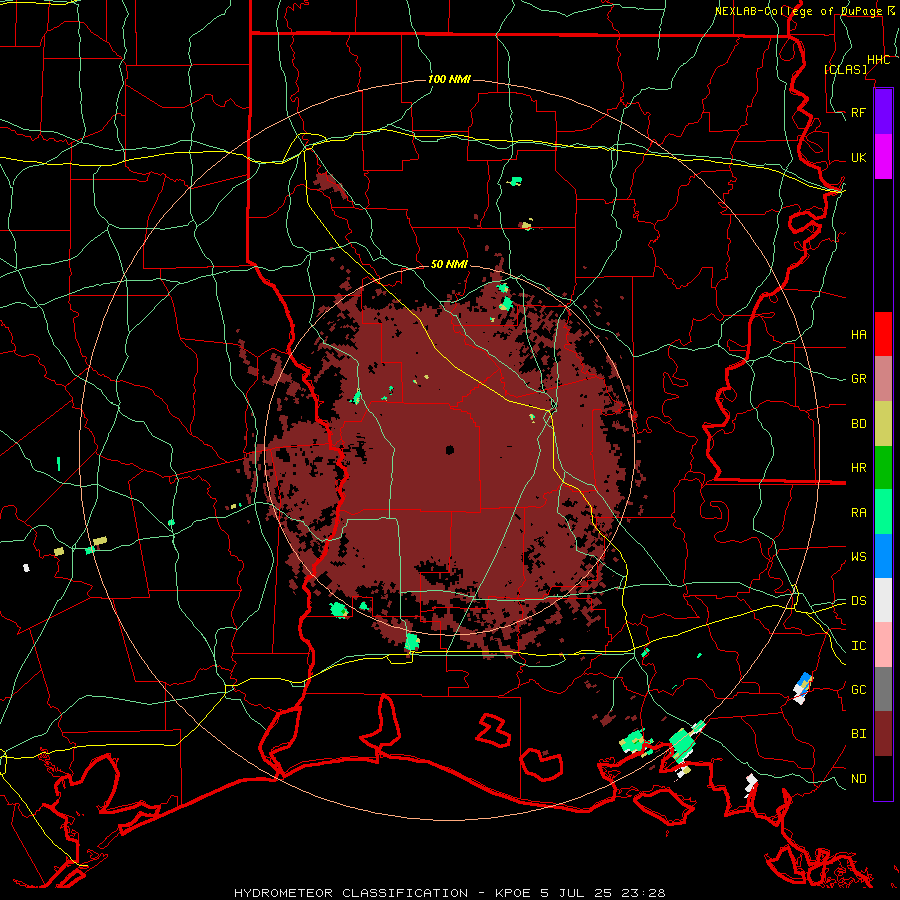Click the 'HYDROMETEOR CLASSIFICATION' title text
This screenshot has height=900, width=900.
coord(351,893)
